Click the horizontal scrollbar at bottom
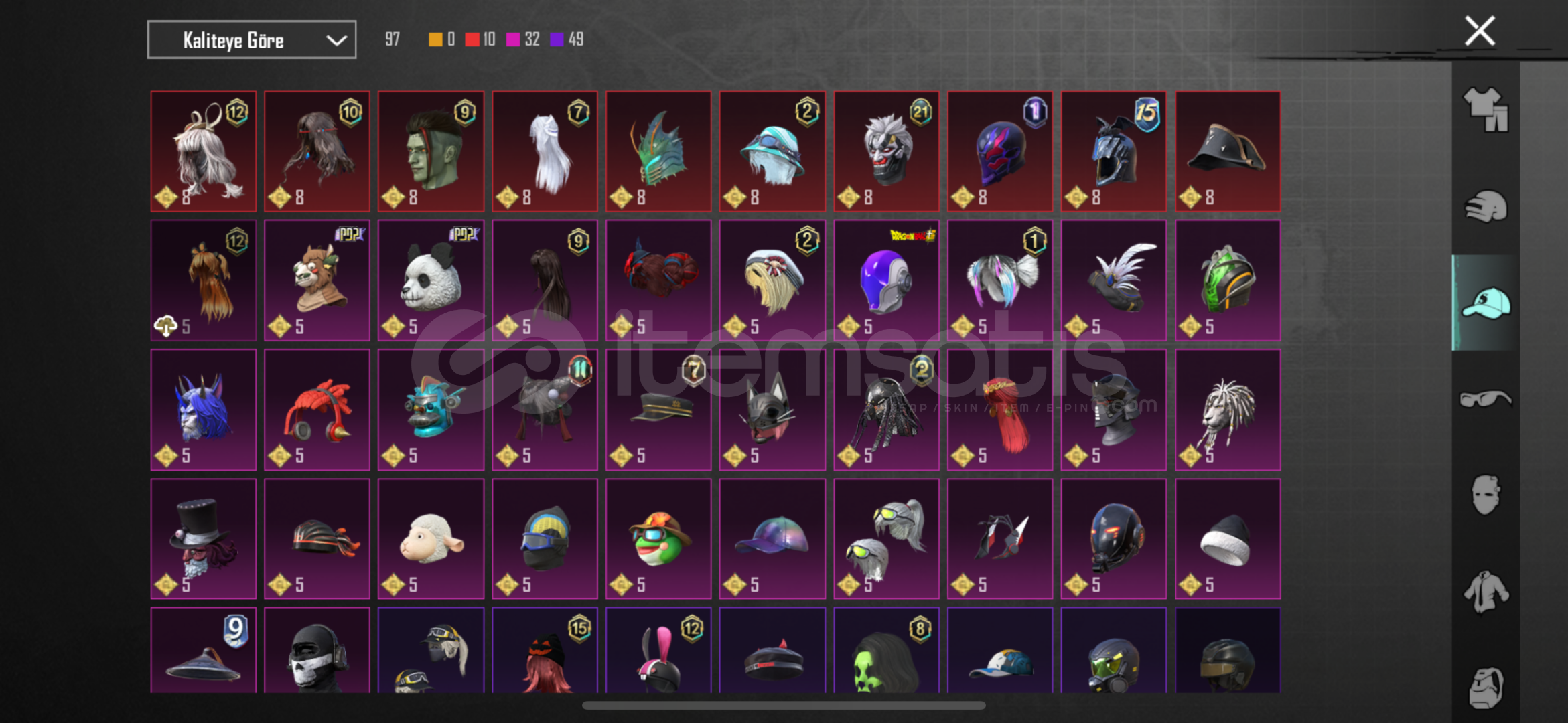Image resolution: width=1568 pixels, height=723 pixels. point(784,705)
